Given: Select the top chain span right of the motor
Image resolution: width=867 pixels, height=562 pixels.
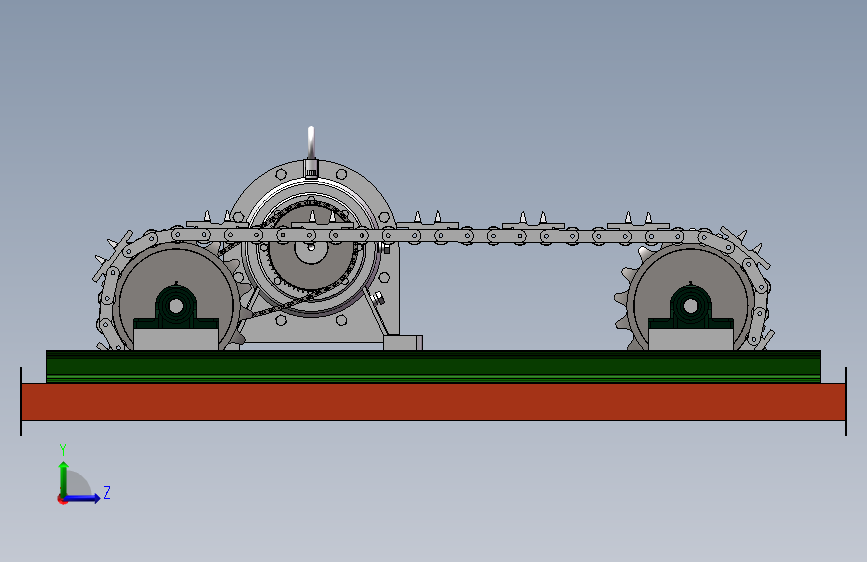Looking at the screenshot, I should tap(534, 236).
